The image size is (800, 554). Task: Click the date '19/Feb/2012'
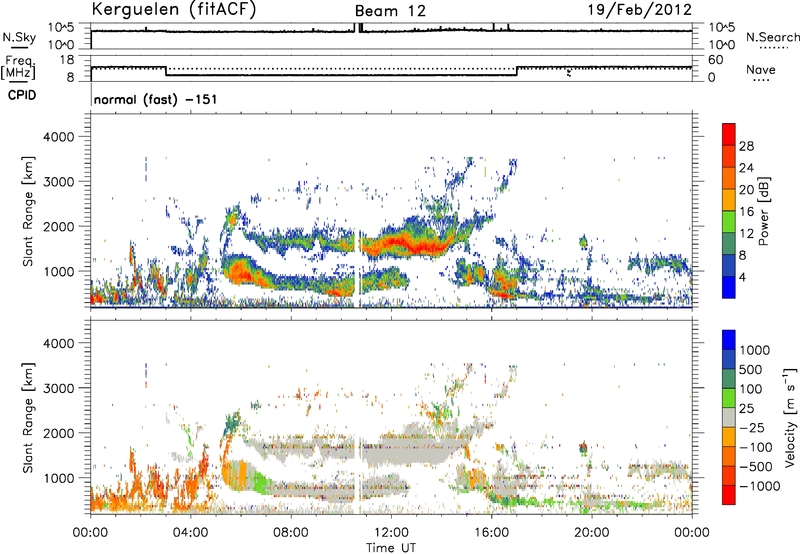(640, 10)
